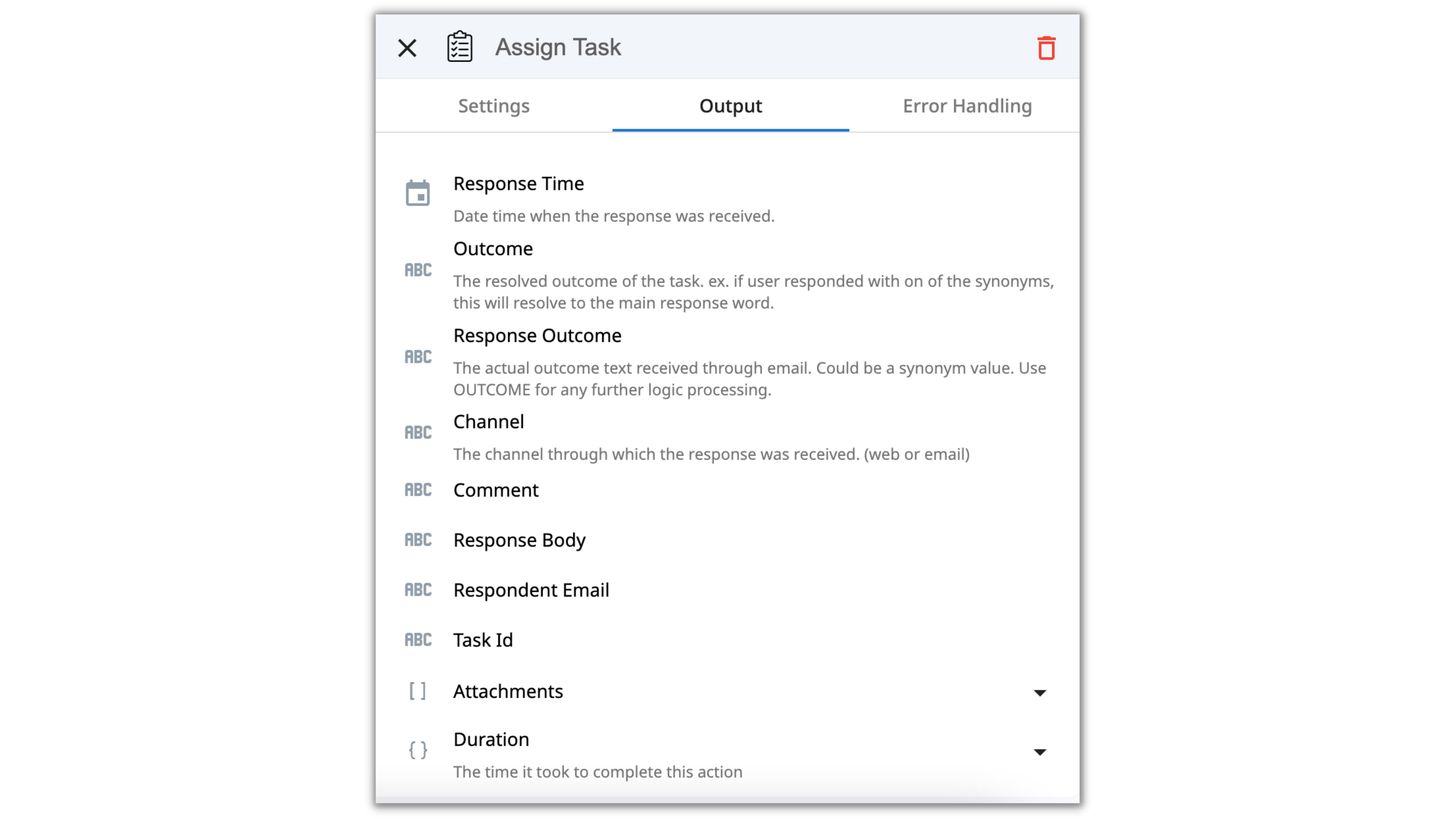Click the clipboard Assign Task icon
This screenshot has height=819, width=1456.
460,47
